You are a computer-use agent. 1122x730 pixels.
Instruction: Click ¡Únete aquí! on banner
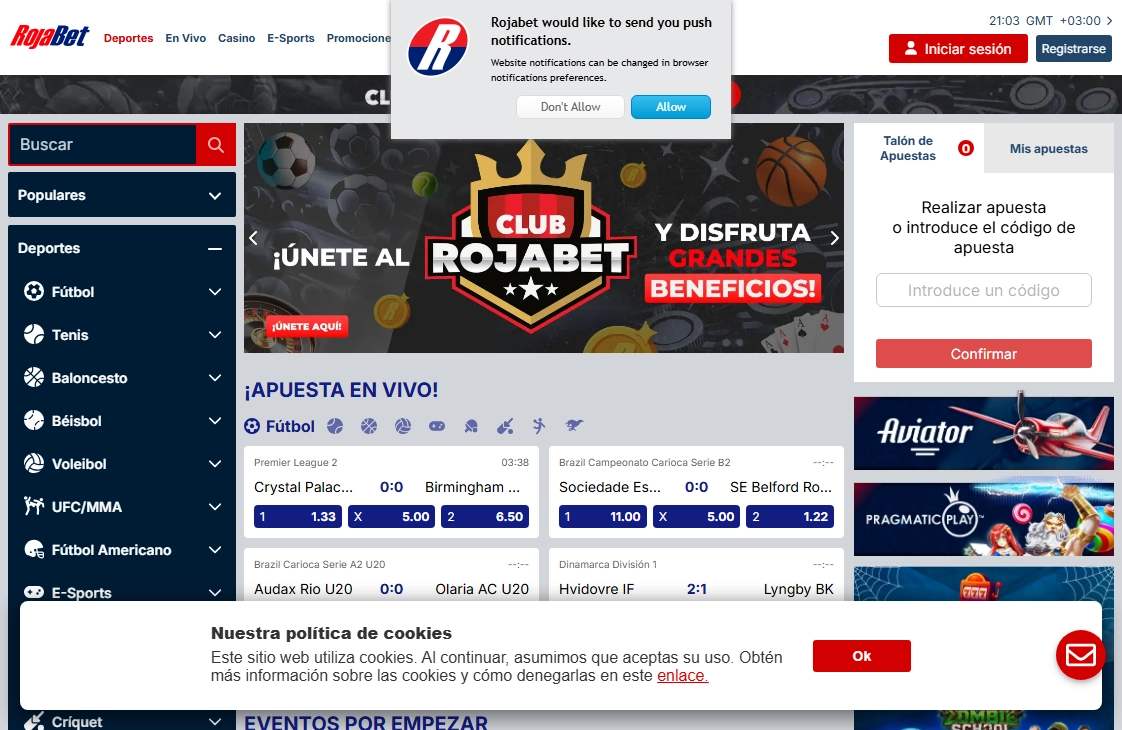pyautogui.click(x=307, y=326)
